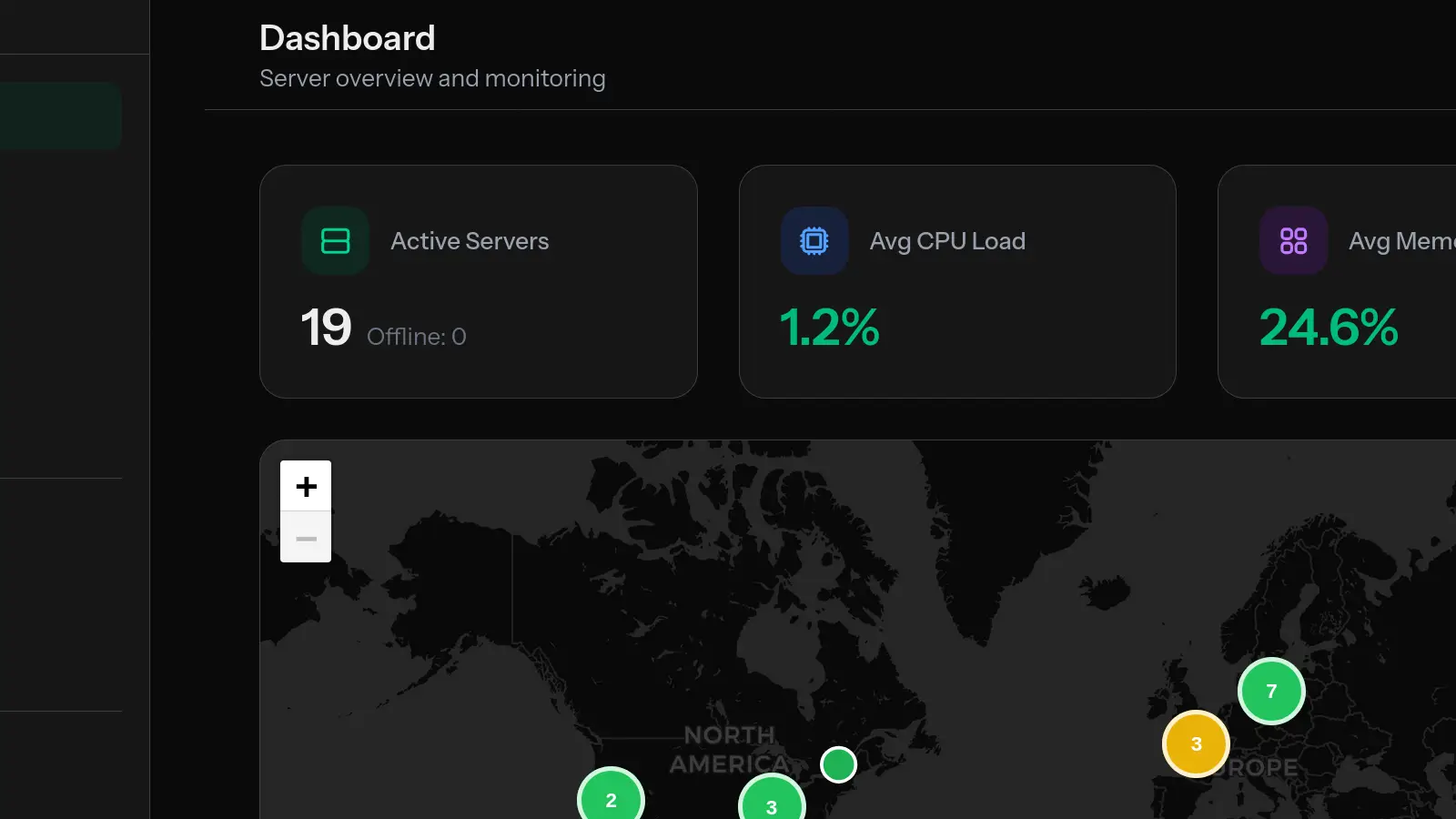The width and height of the screenshot is (1456, 819).
Task: Select the highlighted sidebar navigation item
Action: [x=59, y=115]
